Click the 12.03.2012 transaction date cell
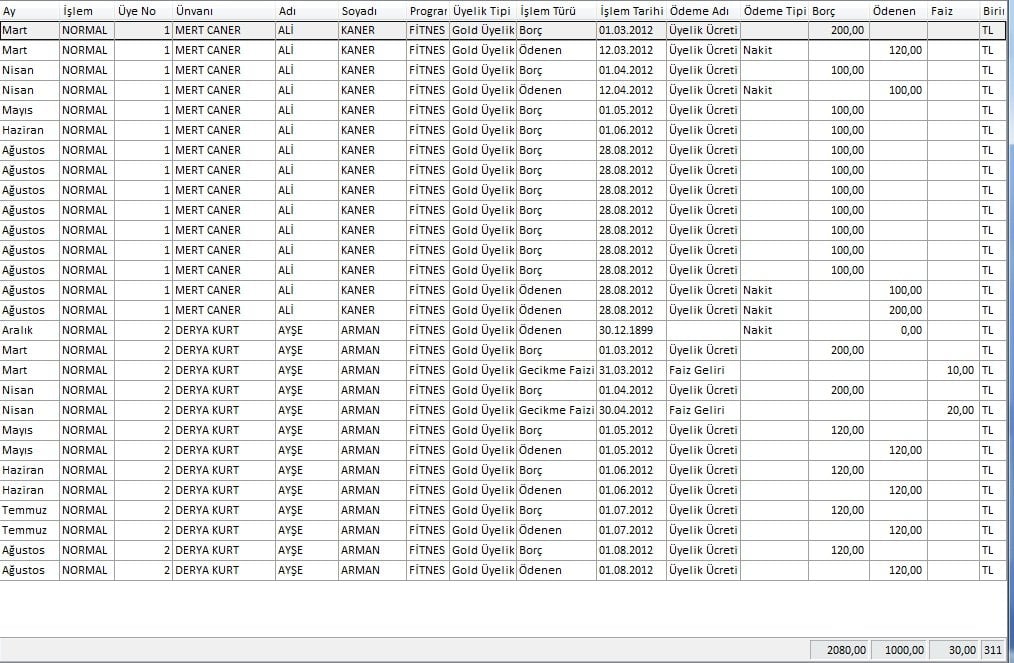 tap(630, 50)
